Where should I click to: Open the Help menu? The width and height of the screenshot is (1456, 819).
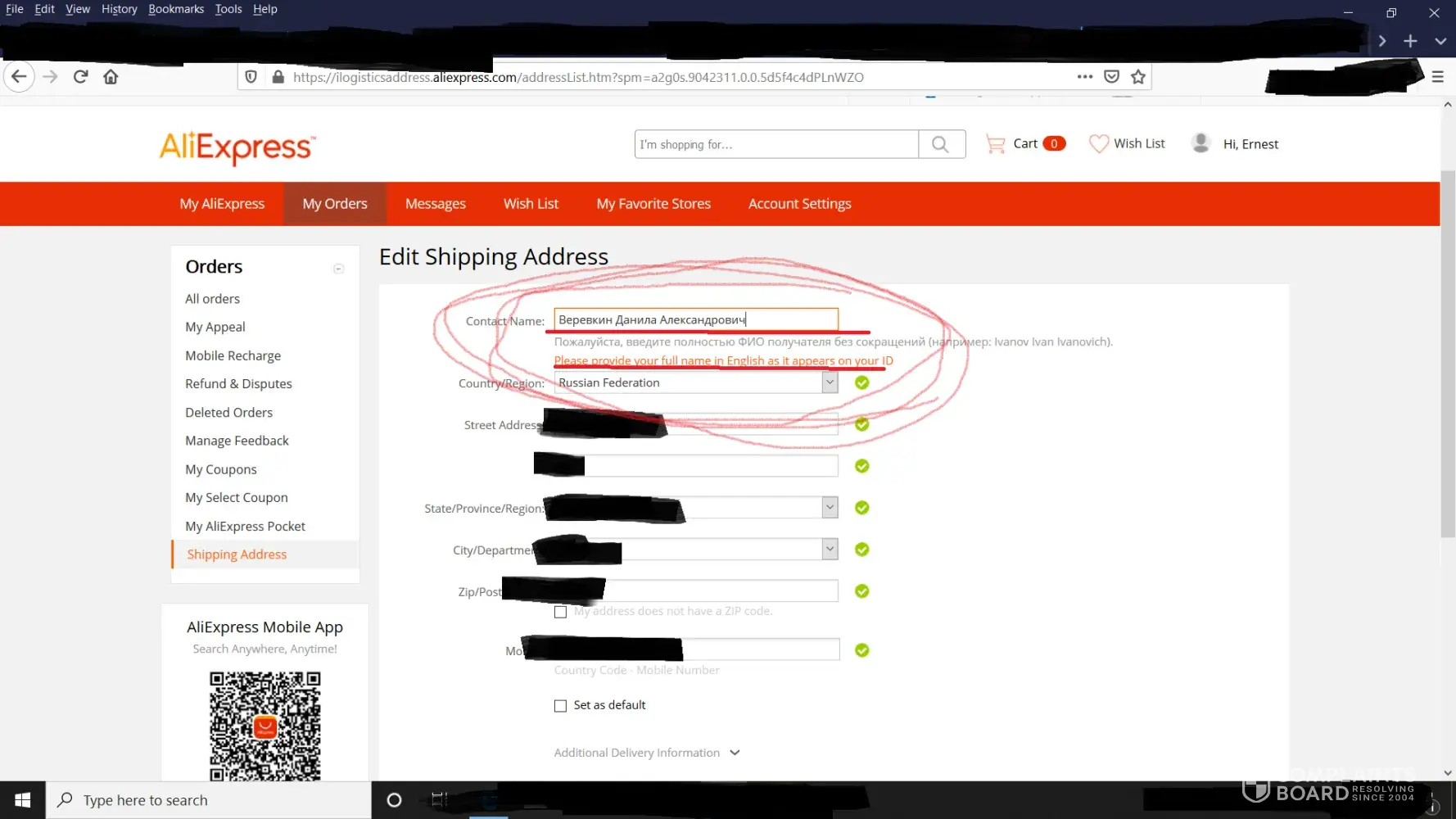(x=265, y=9)
